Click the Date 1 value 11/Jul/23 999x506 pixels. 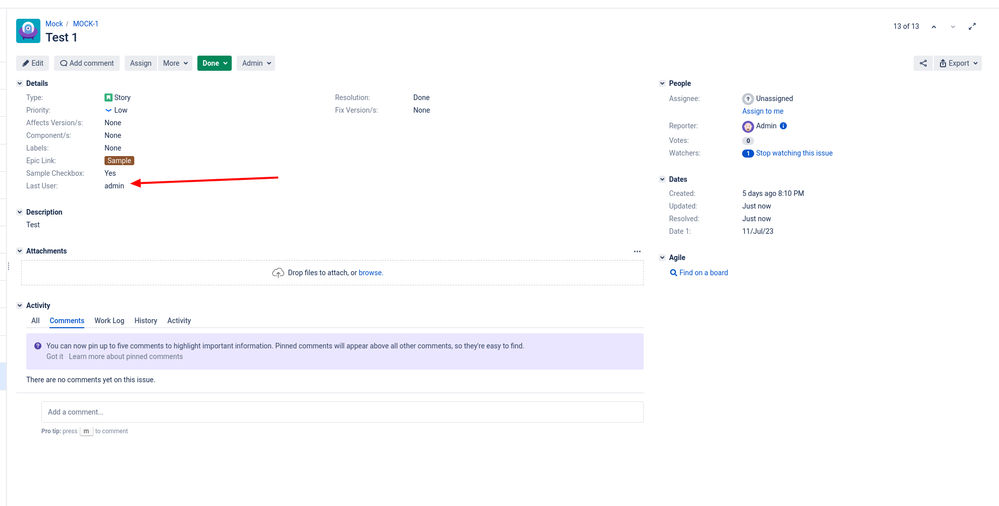758,231
